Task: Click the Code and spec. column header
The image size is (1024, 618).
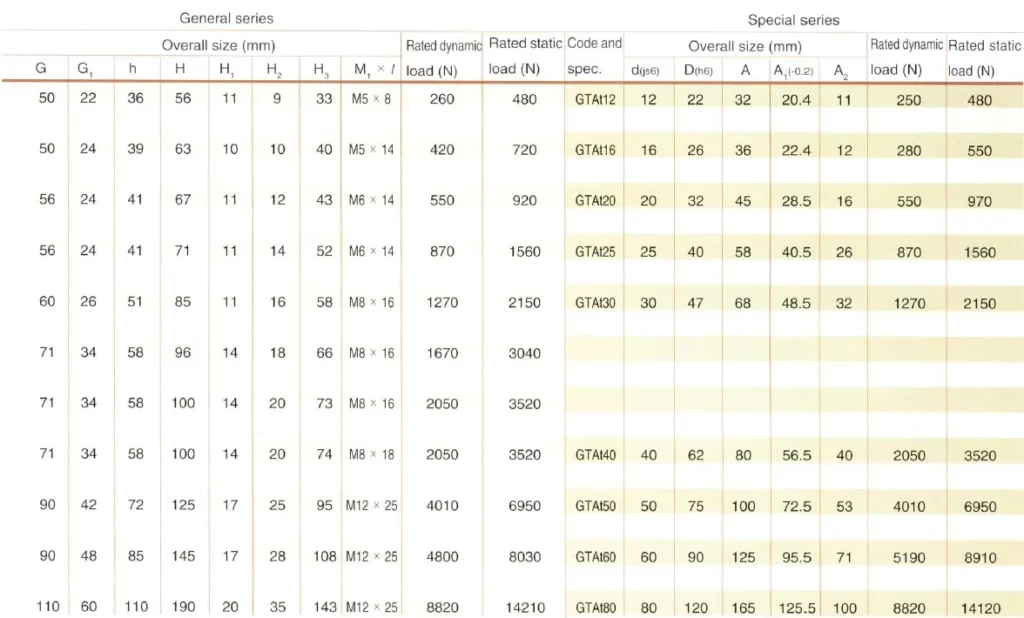Action: (594, 57)
